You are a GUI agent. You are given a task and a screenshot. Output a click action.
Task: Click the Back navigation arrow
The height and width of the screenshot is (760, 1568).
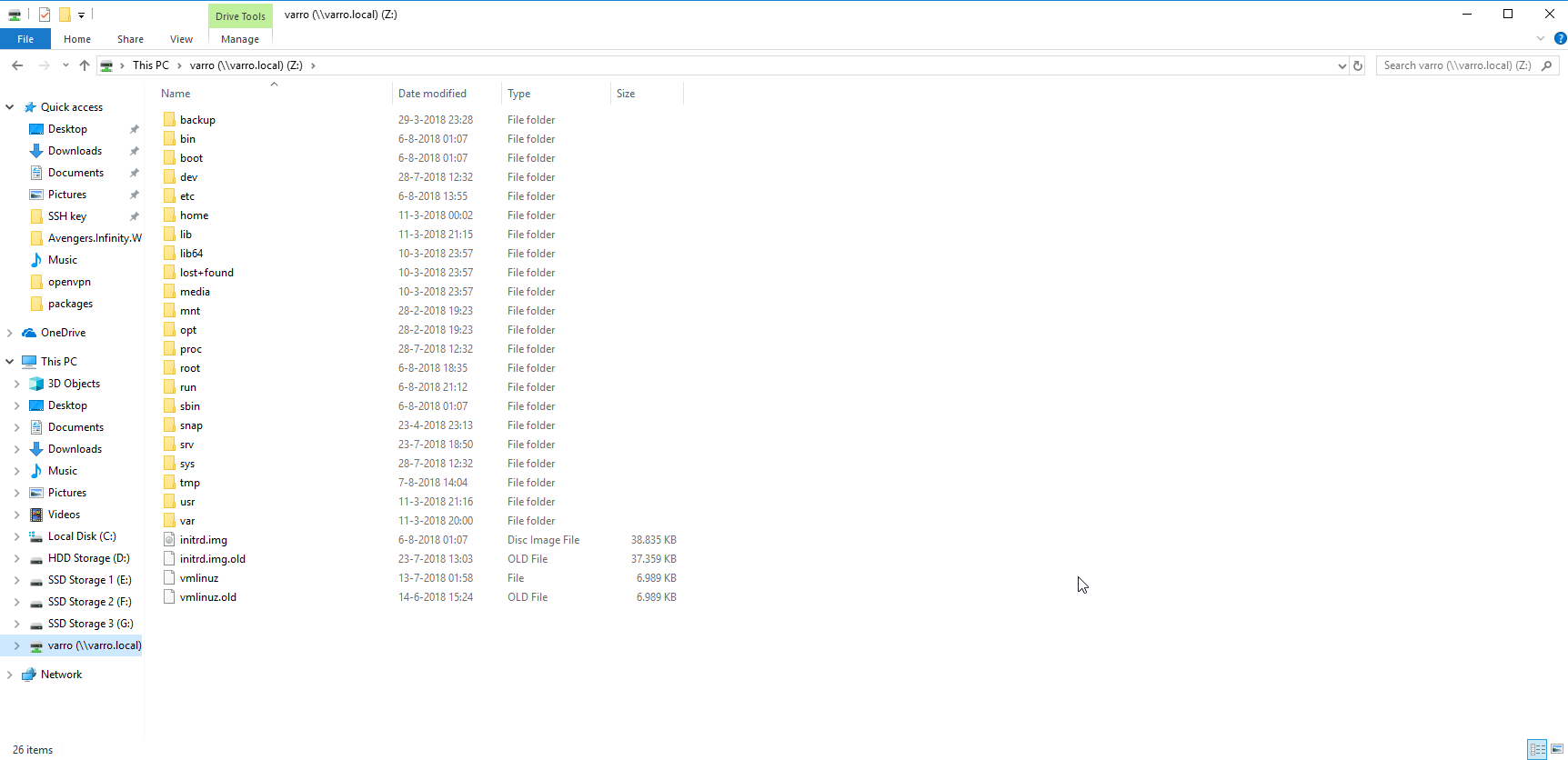[x=17, y=65]
